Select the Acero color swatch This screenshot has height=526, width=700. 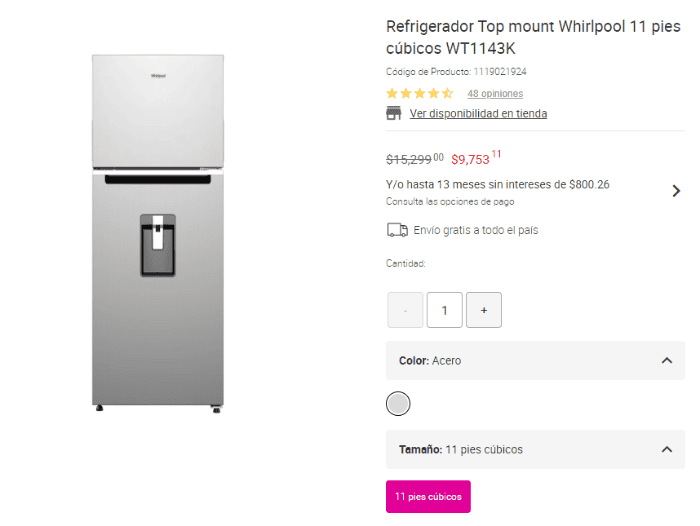tap(398, 403)
